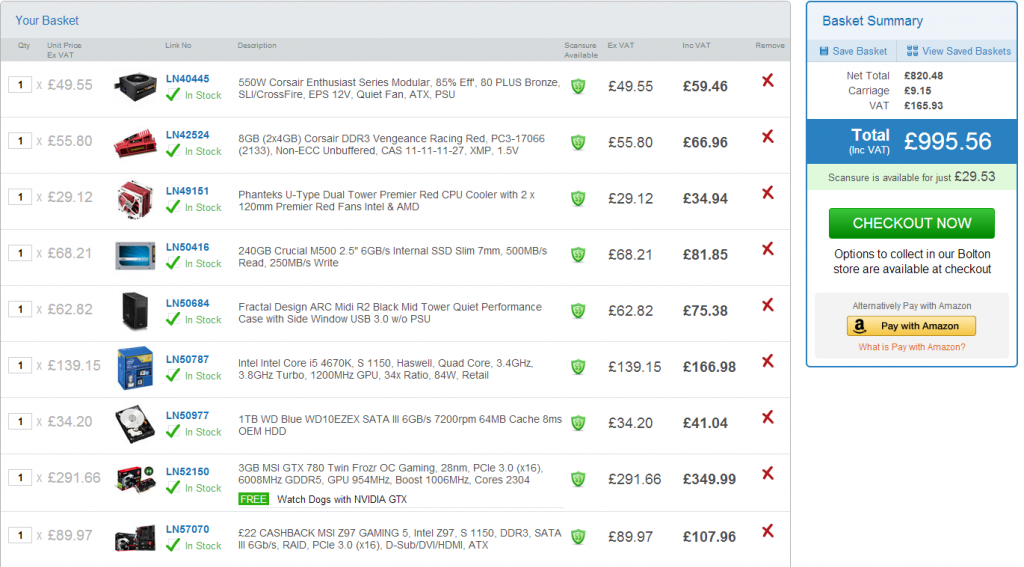Image resolution: width=1024 pixels, height=567 pixels.
Task: Edit quantity field for £139.15 CPU
Action: point(20,366)
